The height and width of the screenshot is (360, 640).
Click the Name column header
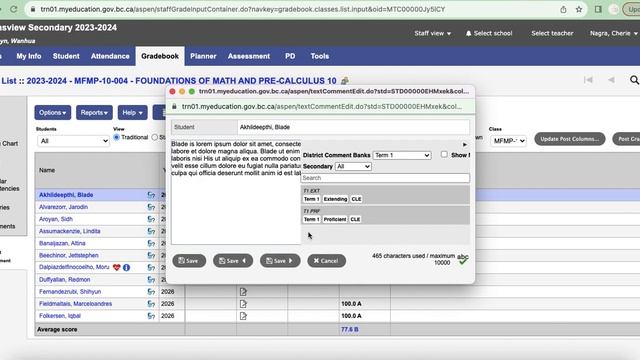(x=47, y=171)
